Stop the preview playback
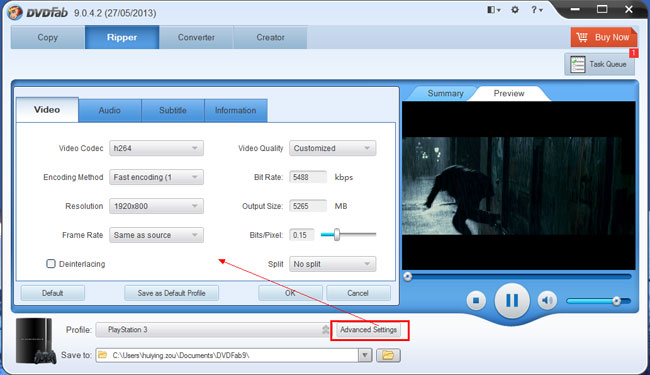The image size is (650, 375). pyautogui.click(x=476, y=300)
